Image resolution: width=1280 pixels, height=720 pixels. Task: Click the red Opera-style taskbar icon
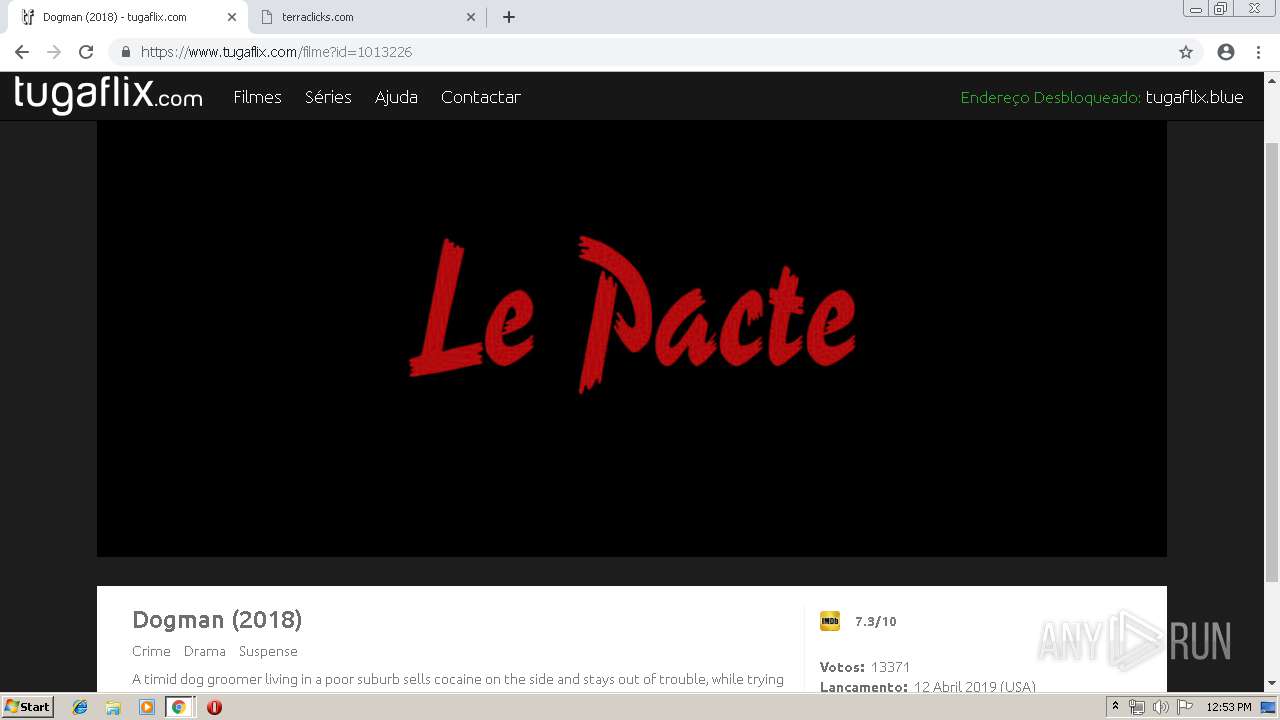pos(214,707)
